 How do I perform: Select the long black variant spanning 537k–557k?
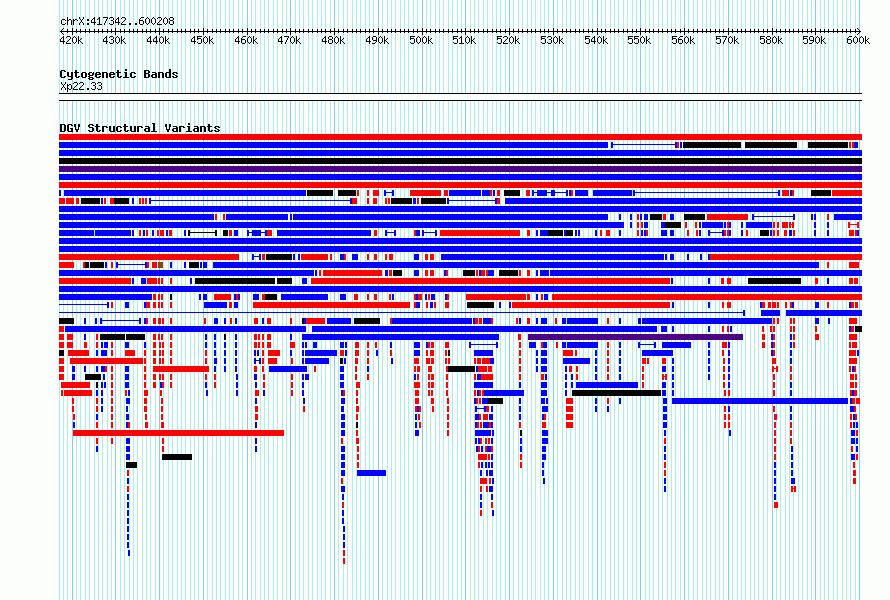(616, 393)
